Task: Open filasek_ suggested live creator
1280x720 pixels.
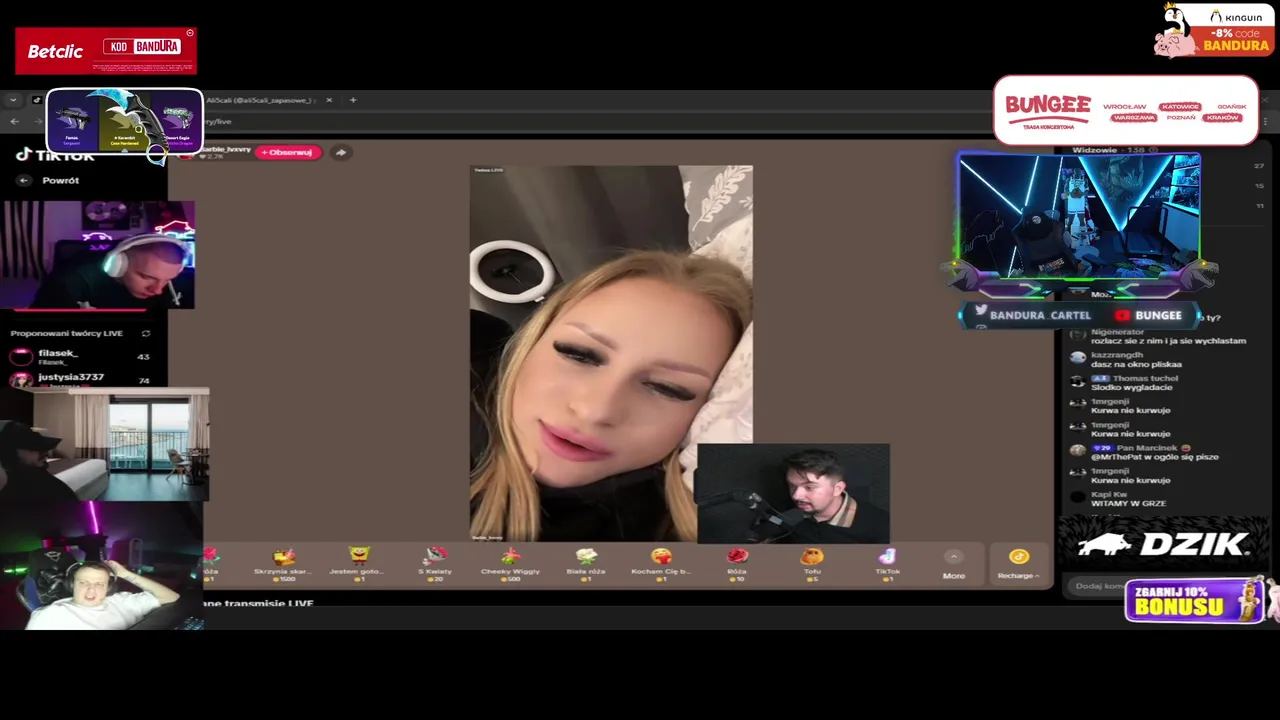Action: (80, 357)
